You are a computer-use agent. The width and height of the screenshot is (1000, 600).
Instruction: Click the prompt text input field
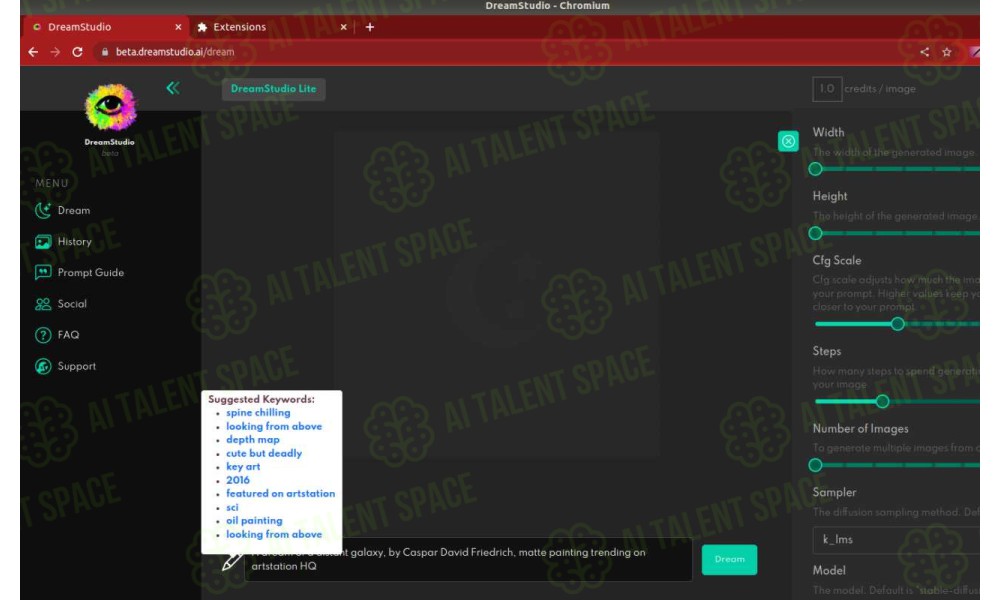coord(469,559)
